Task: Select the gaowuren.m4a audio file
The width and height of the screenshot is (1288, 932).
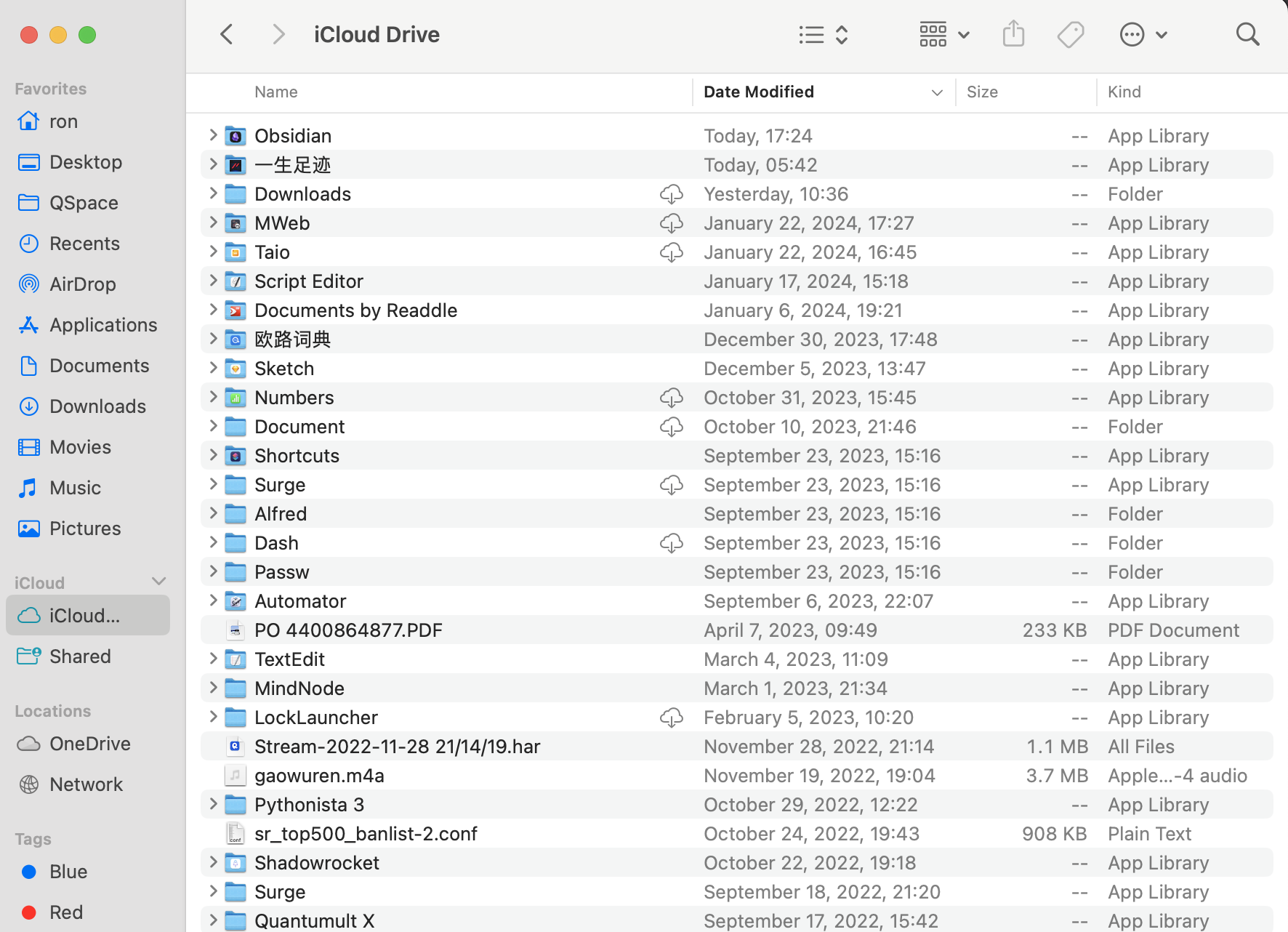Action: (x=737, y=776)
